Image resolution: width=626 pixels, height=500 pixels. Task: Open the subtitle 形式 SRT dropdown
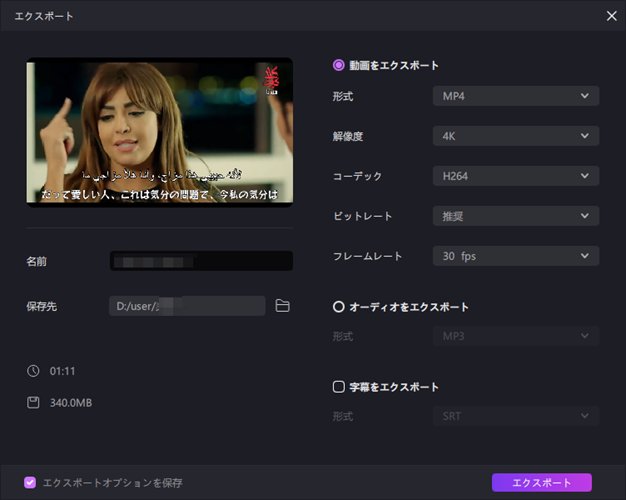click(516, 416)
